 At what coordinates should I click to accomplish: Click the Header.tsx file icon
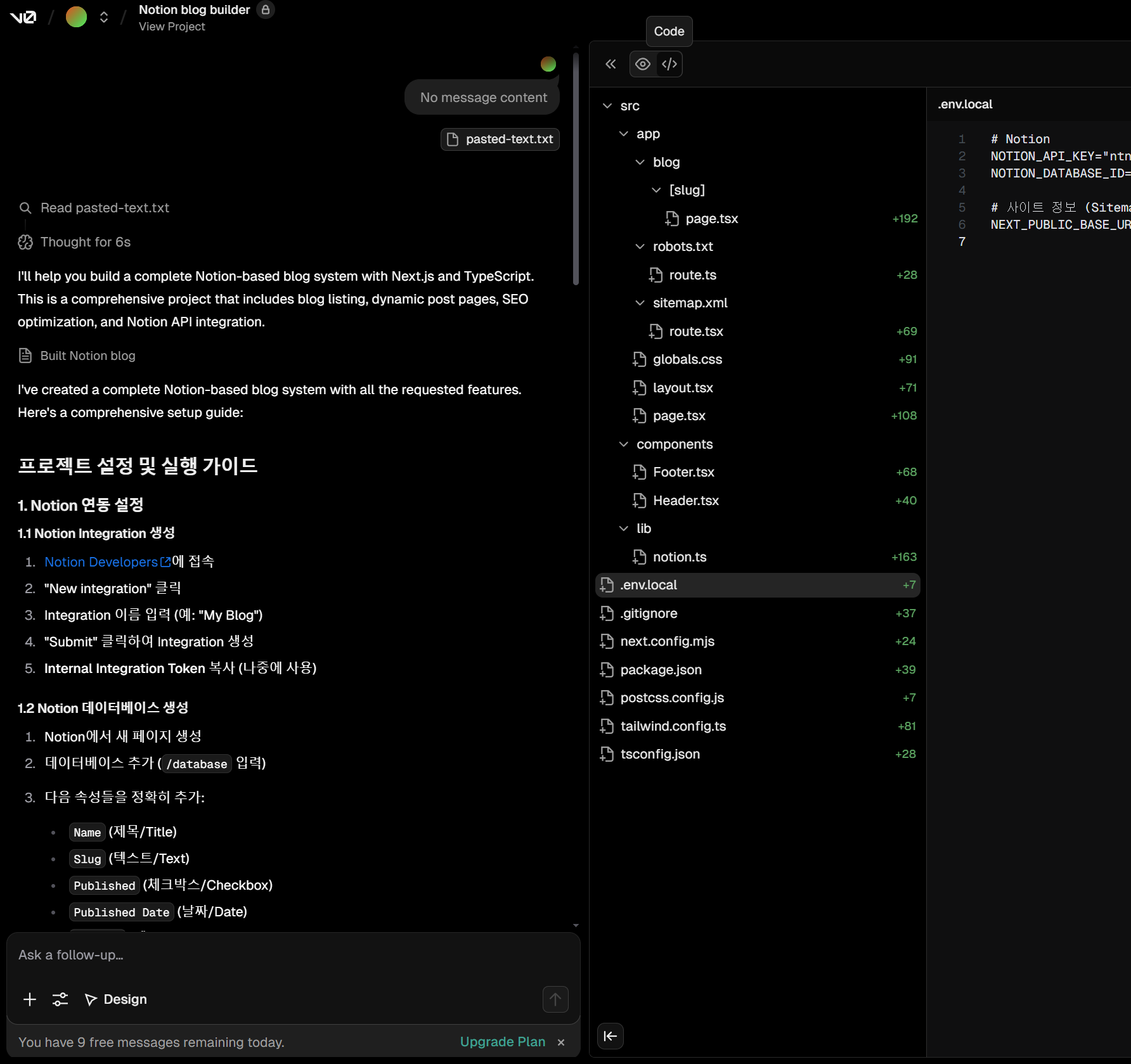pos(639,501)
